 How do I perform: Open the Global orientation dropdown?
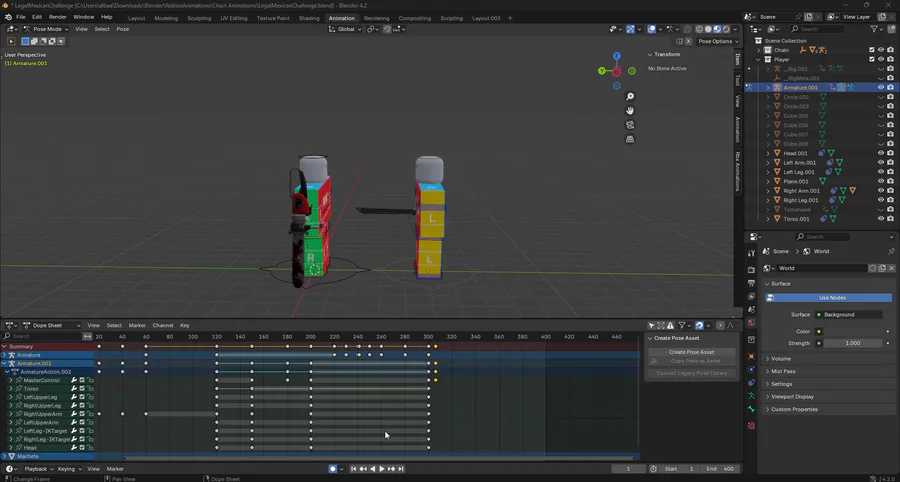[346, 29]
